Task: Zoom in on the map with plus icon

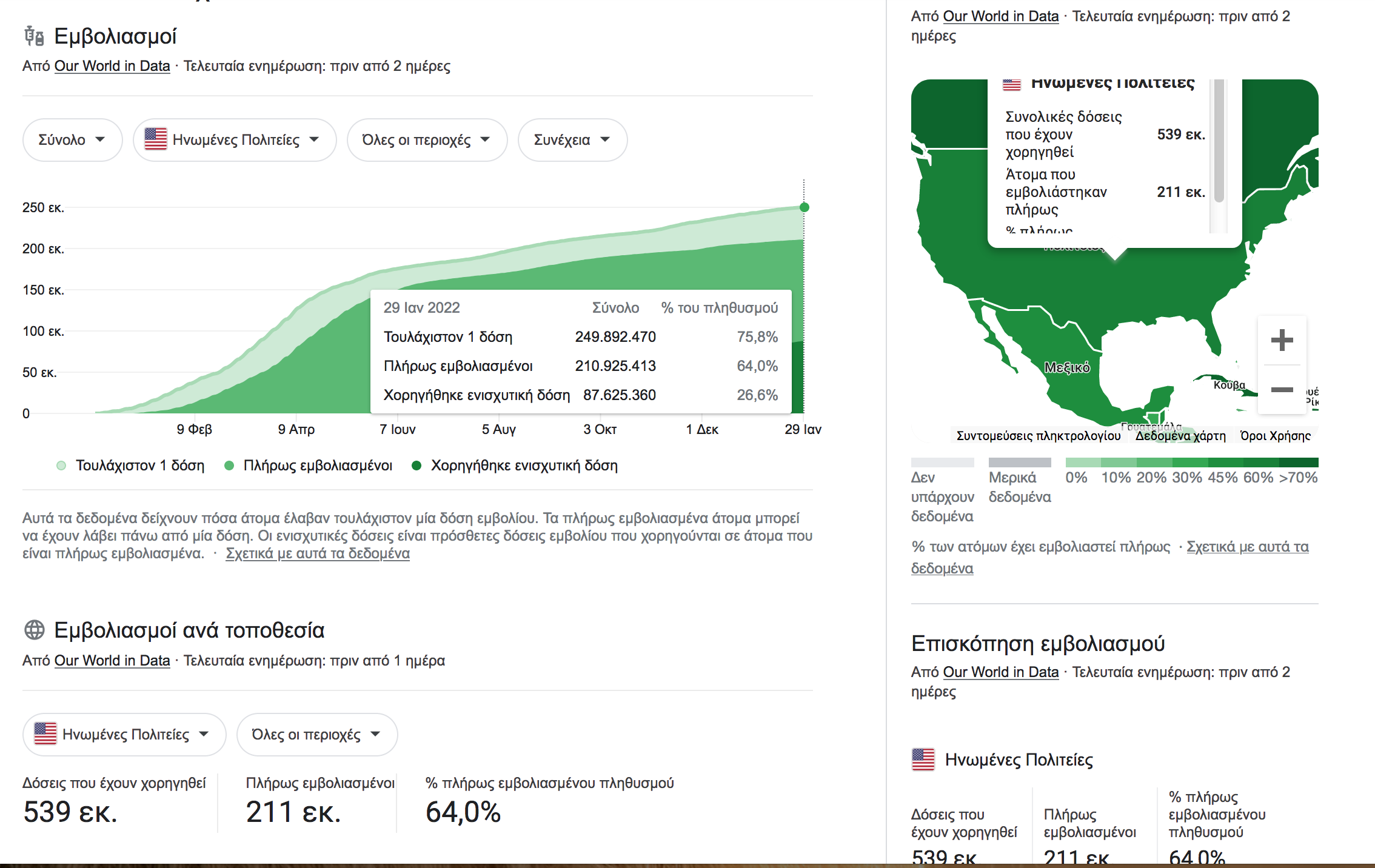Action: (1282, 340)
